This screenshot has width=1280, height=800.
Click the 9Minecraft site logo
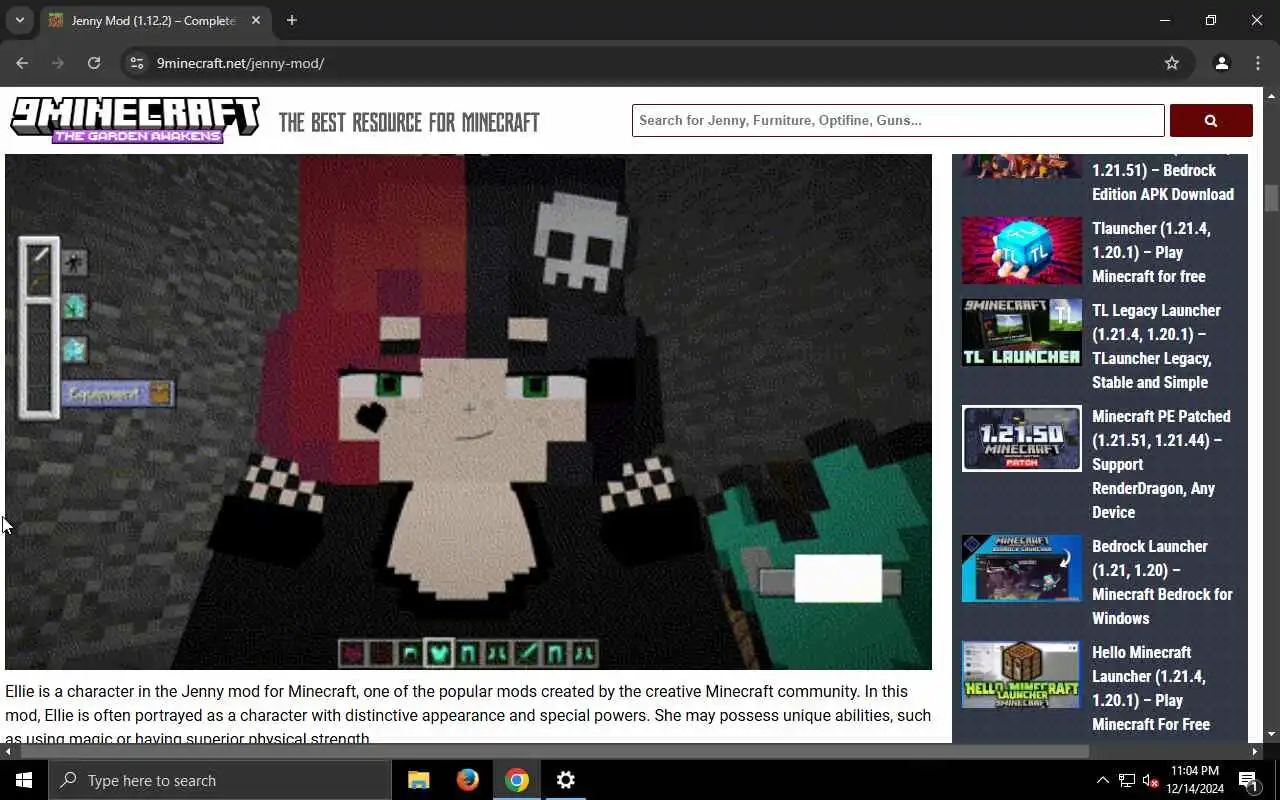pyautogui.click(x=135, y=120)
